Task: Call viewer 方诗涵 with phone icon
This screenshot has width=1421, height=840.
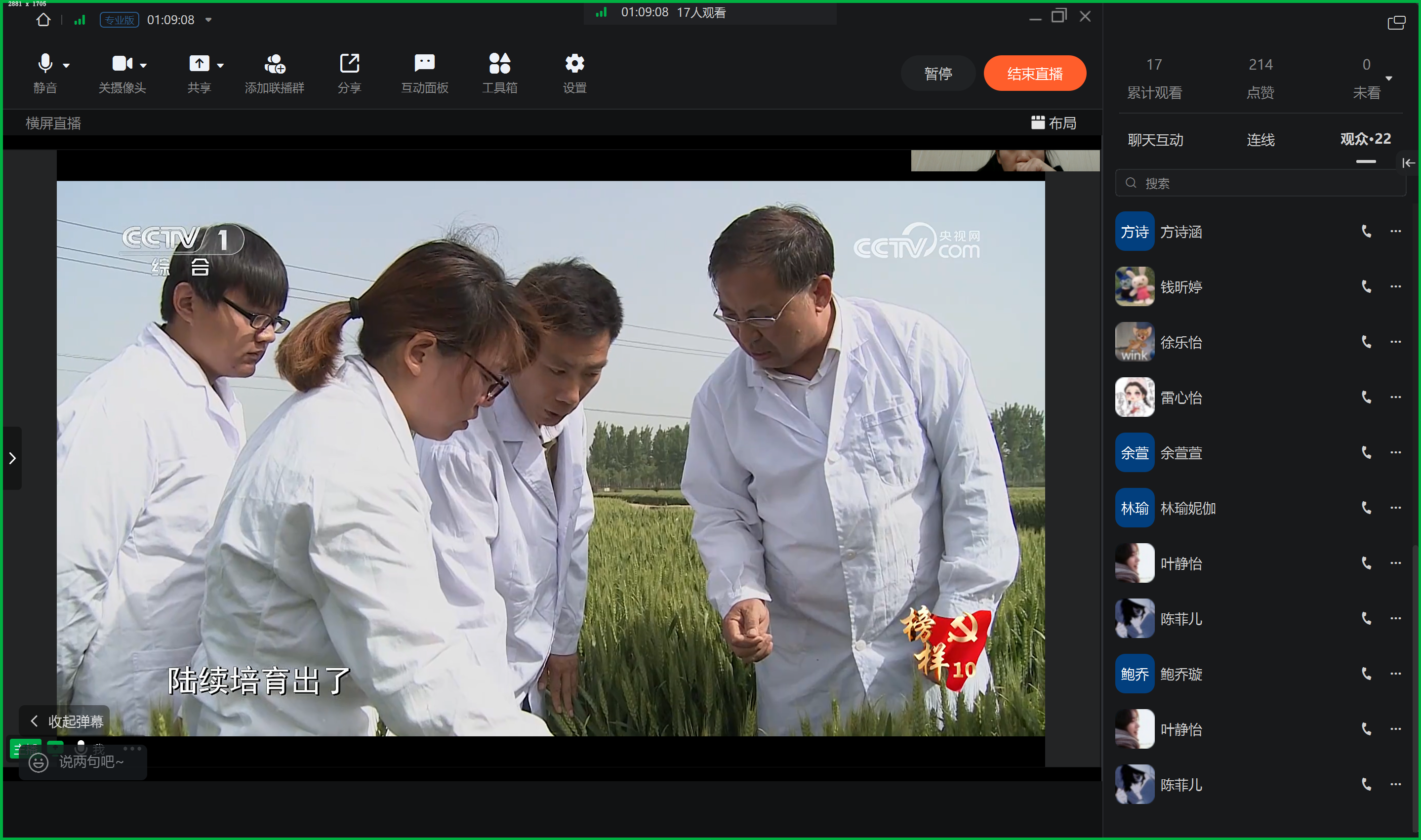Action: click(1366, 231)
